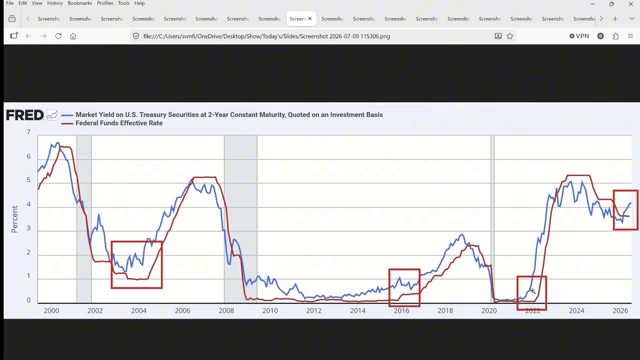Viewport: 640px width, 360px height.
Task: Open the File menu
Action: (10, 3)
